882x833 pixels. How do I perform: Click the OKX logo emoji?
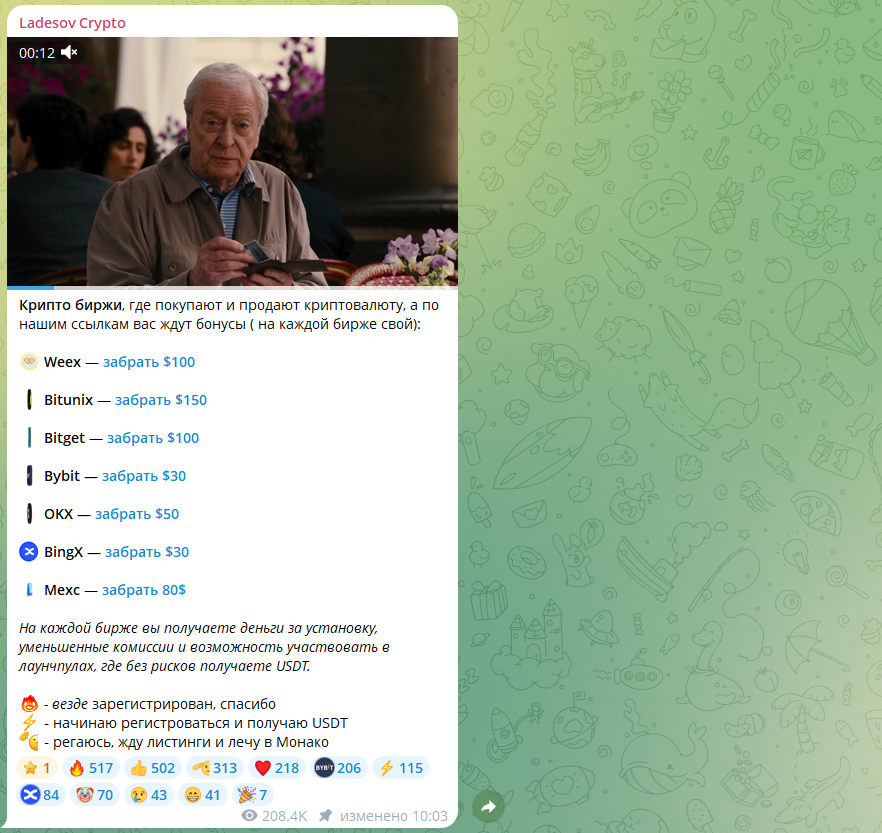pyautogui.click(x=29, y=514)
